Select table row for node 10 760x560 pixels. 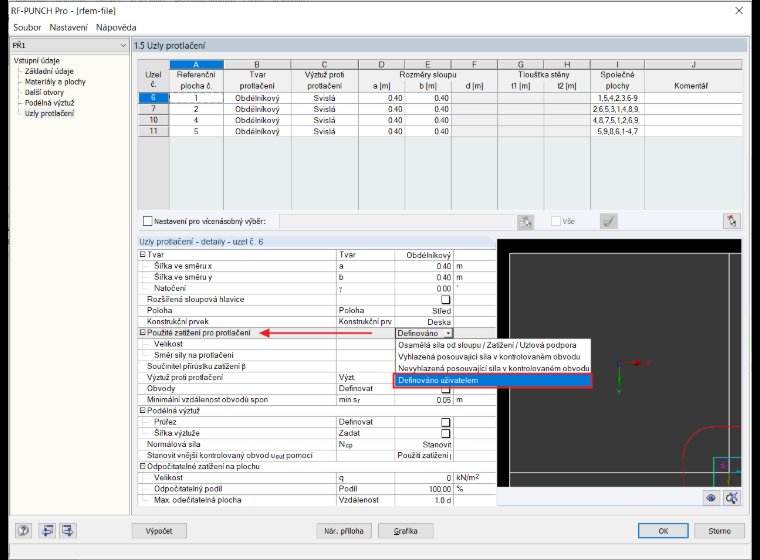[x=153, y=120]
